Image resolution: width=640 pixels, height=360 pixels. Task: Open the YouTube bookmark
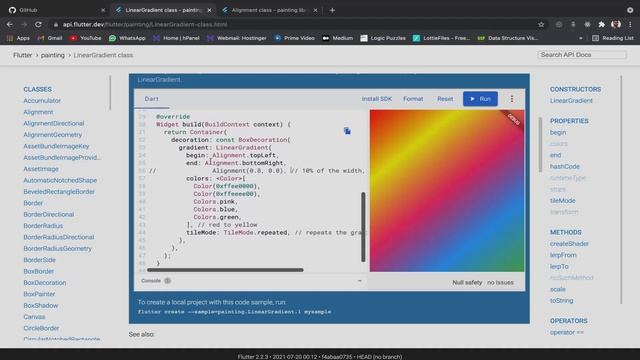[x=85, y=38]
